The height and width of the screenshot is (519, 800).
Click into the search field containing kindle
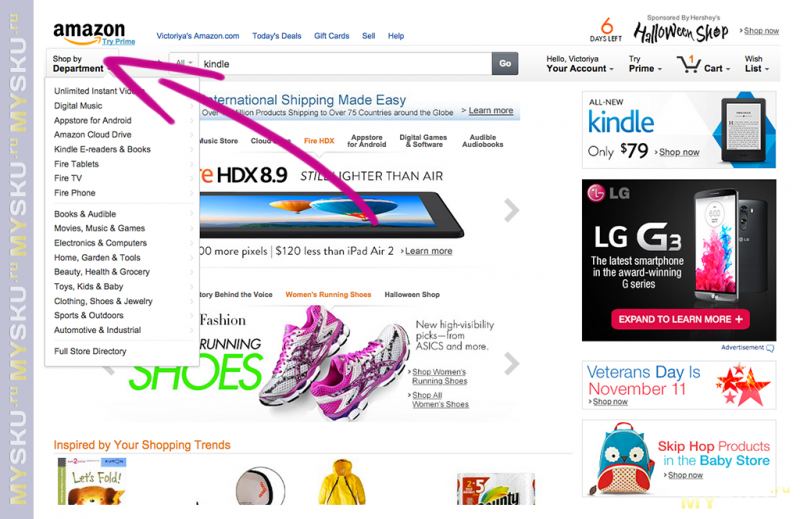coord(345,64)
